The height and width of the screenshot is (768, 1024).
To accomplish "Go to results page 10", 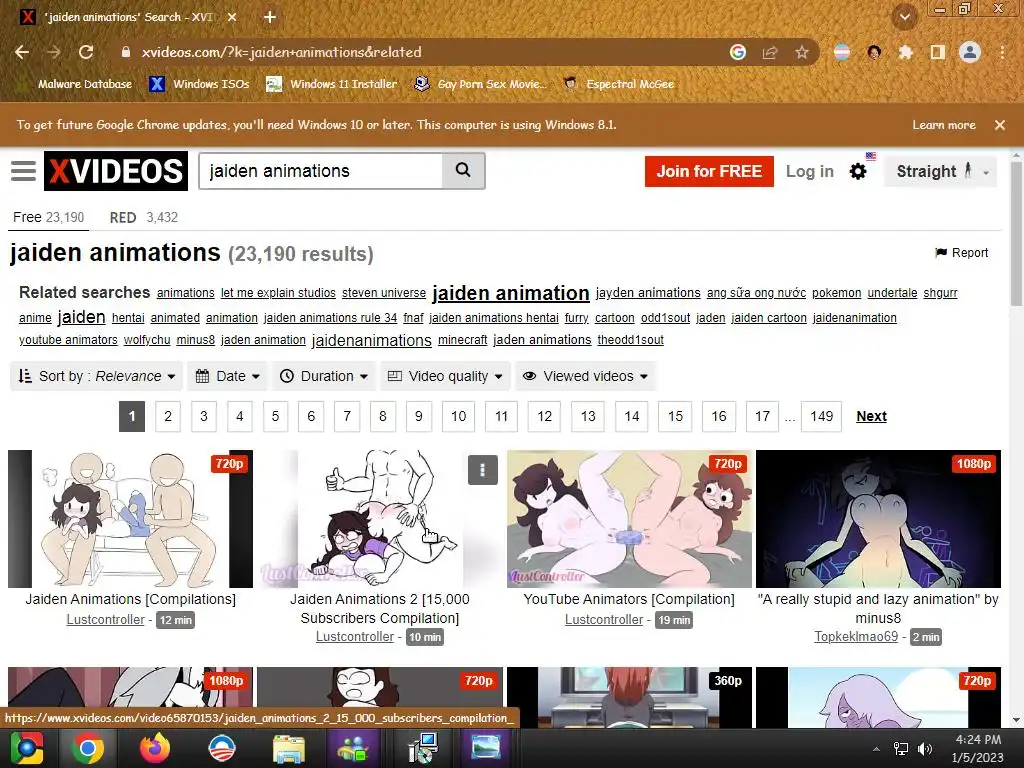I will pos(458,416).
